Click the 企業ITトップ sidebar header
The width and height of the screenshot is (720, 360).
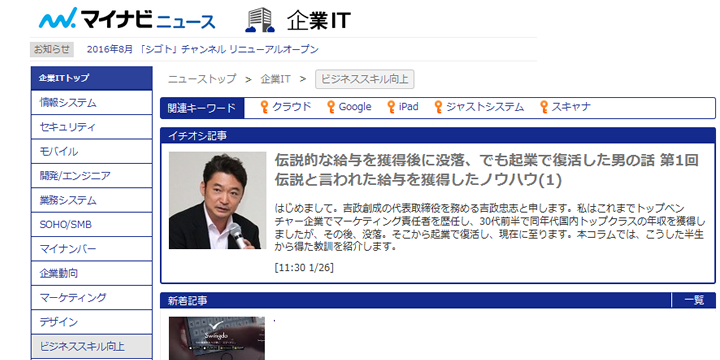[91, 78]
